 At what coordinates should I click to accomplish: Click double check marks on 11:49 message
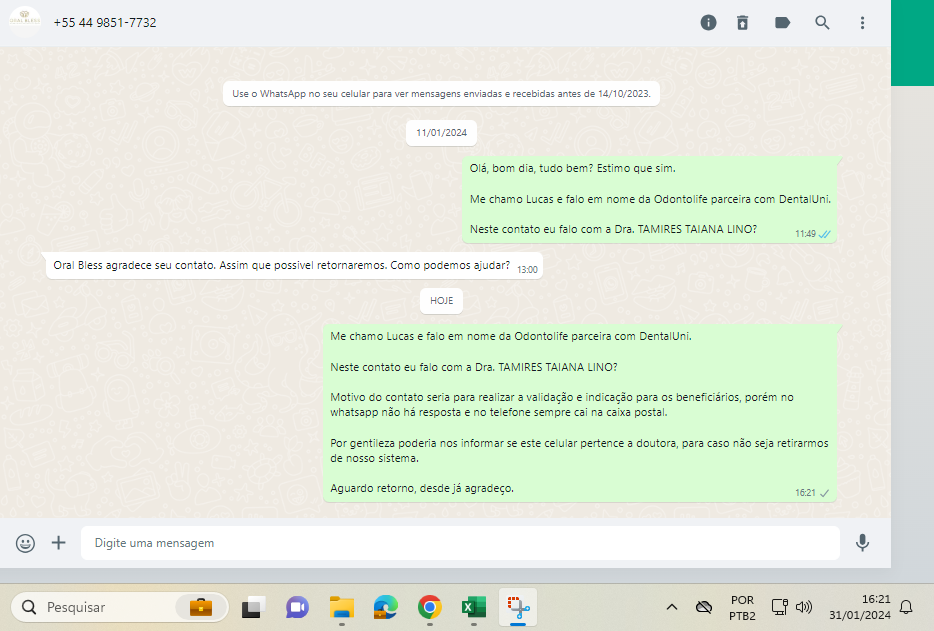824,234
